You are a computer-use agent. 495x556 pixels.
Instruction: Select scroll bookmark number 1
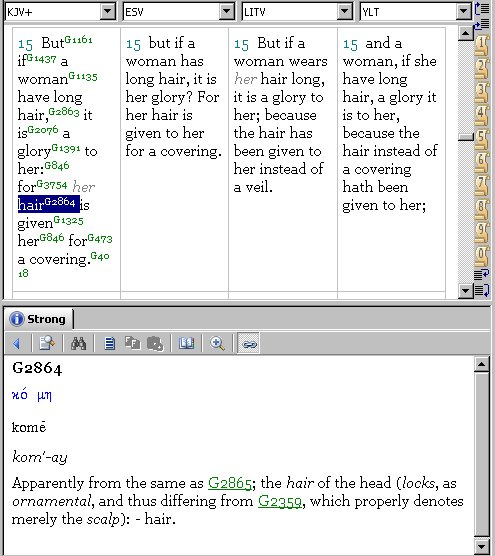(482, 45)
